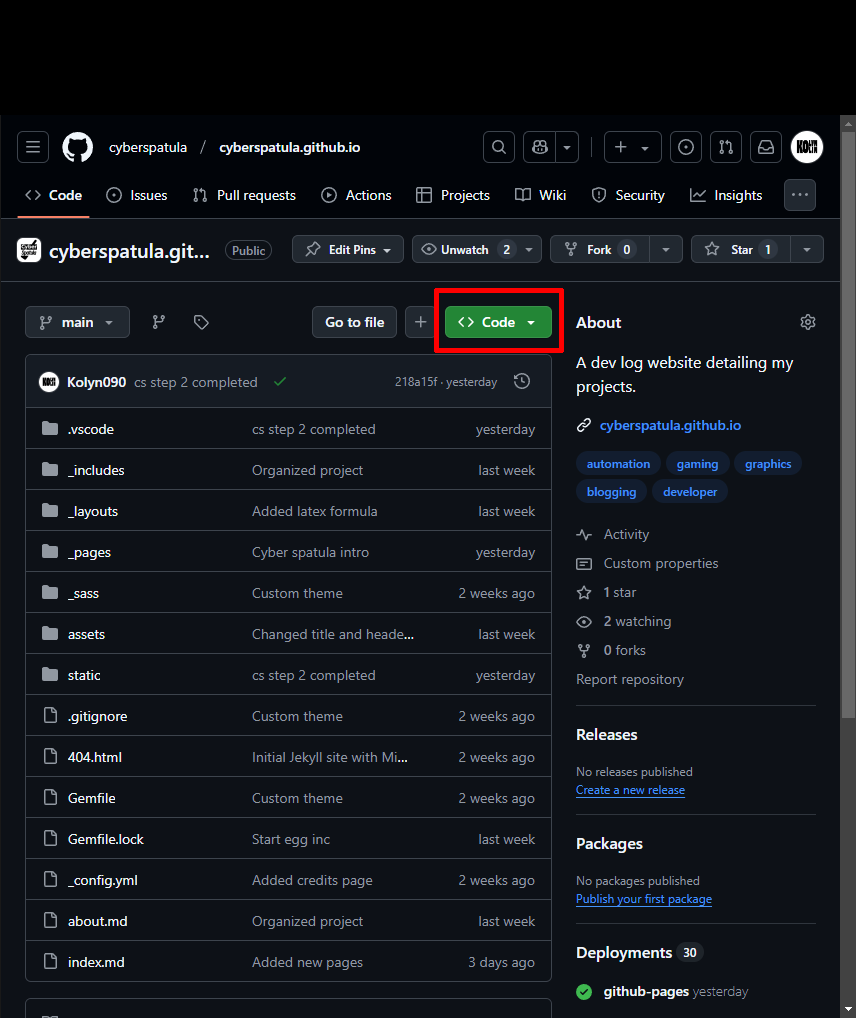Viewport: 856px width, 1018px height.
Task: Open the 404.html file
Action: [x=95, y=757]
